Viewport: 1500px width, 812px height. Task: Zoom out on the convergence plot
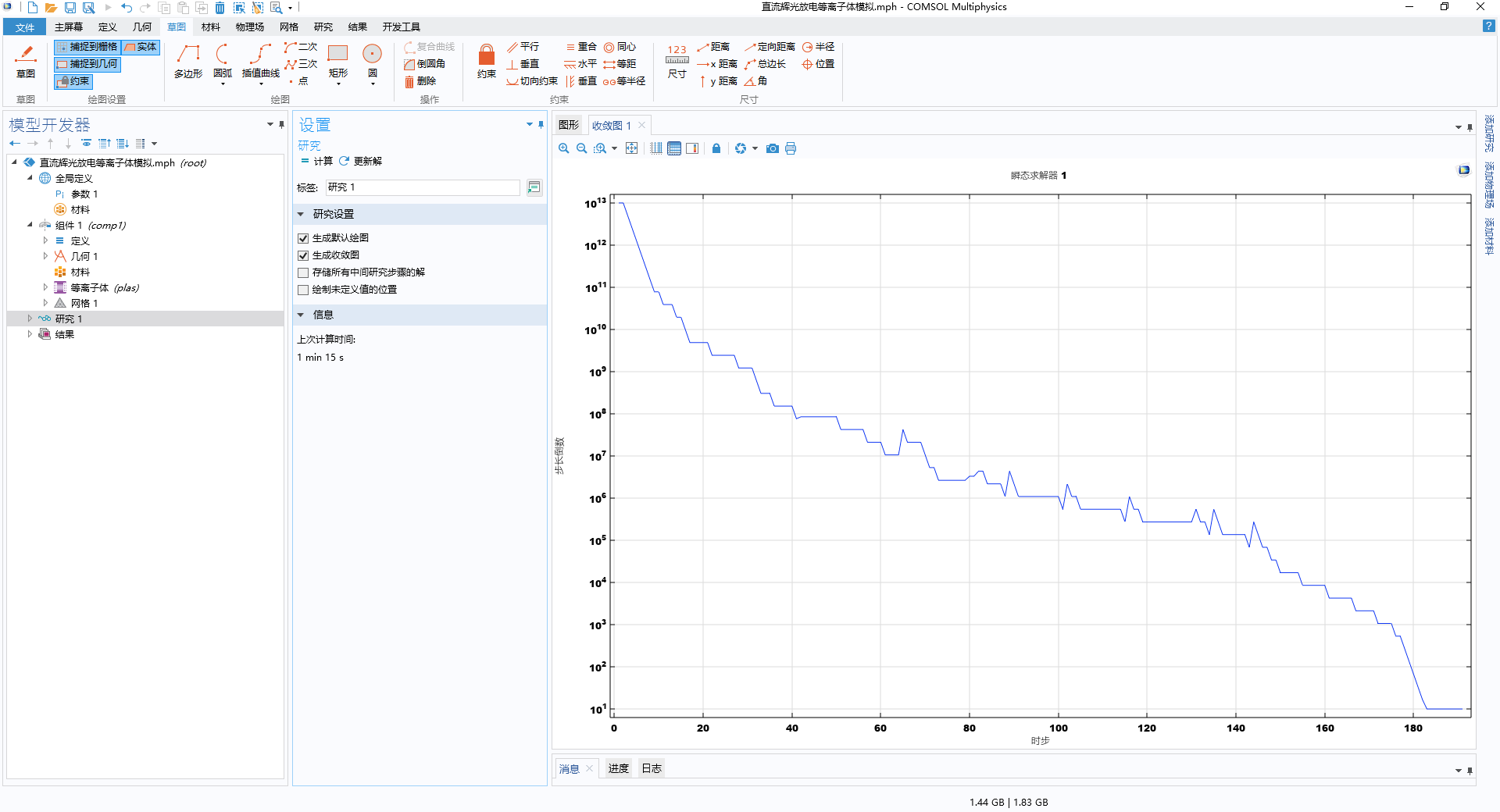[x=582, y=148]
